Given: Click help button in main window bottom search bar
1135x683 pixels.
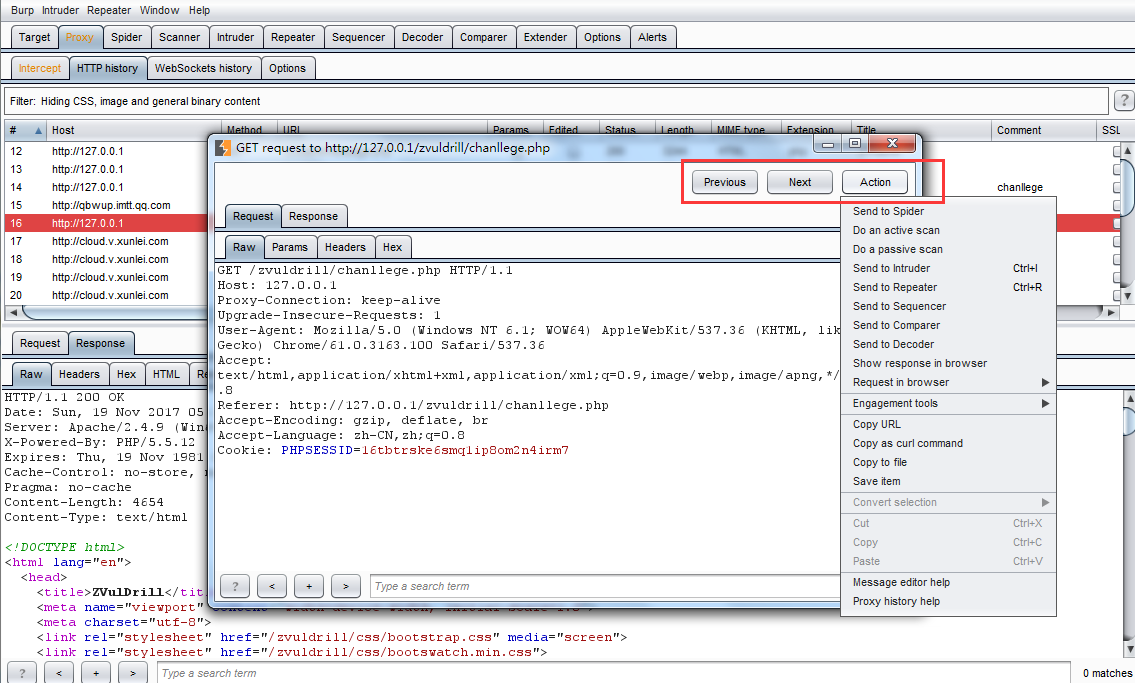Looking at the screenshot, I should point(22,673).
